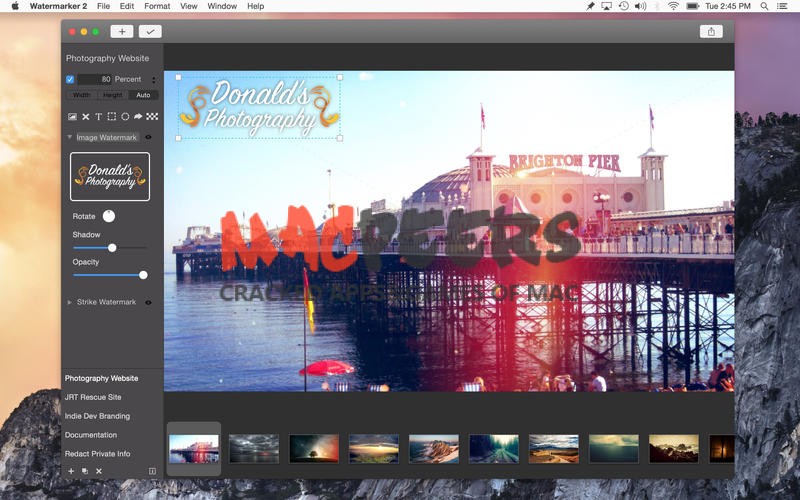This screenshot has height=500, width=800.
Task: Hide the Image Watermark layer via eye
Action: 148,137
